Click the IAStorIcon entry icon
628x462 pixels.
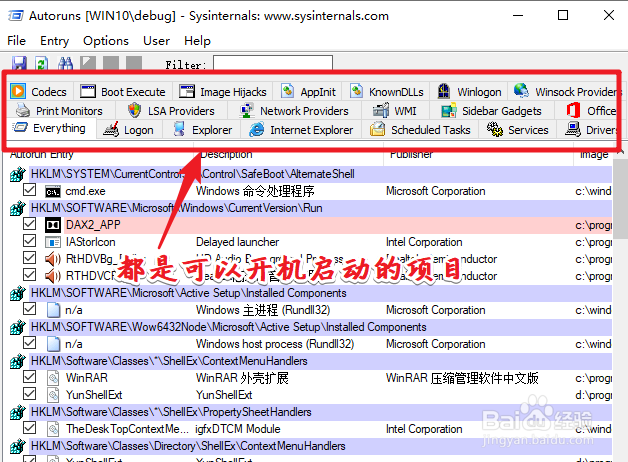pyautogui.click(x=53, y=242)
